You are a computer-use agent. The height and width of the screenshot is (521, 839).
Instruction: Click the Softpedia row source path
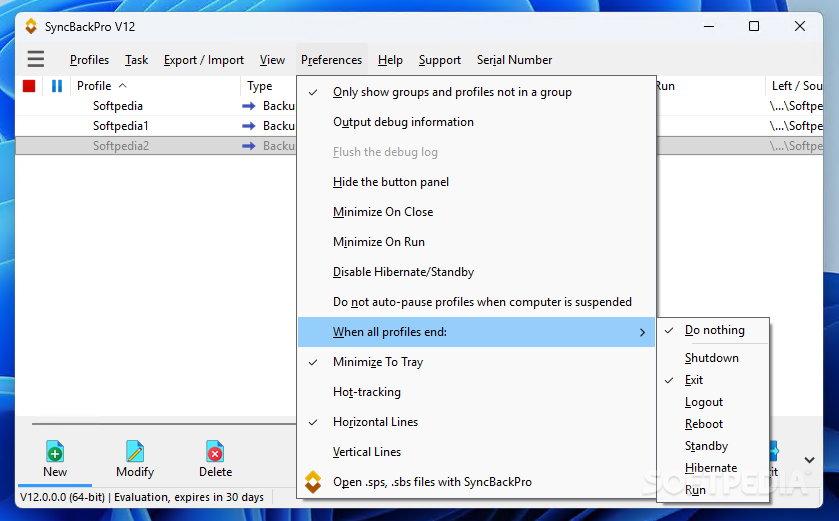point(796,106)
